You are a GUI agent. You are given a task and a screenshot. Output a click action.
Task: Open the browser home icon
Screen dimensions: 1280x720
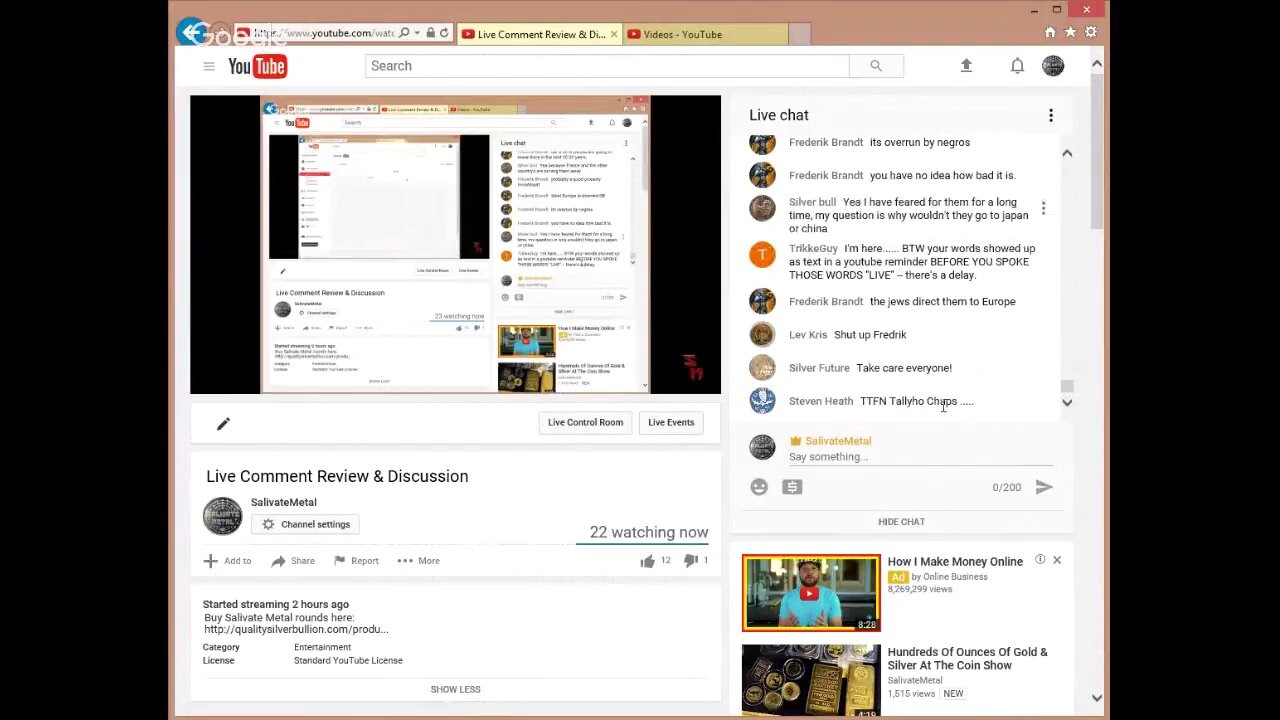[x=1050, y=33]
